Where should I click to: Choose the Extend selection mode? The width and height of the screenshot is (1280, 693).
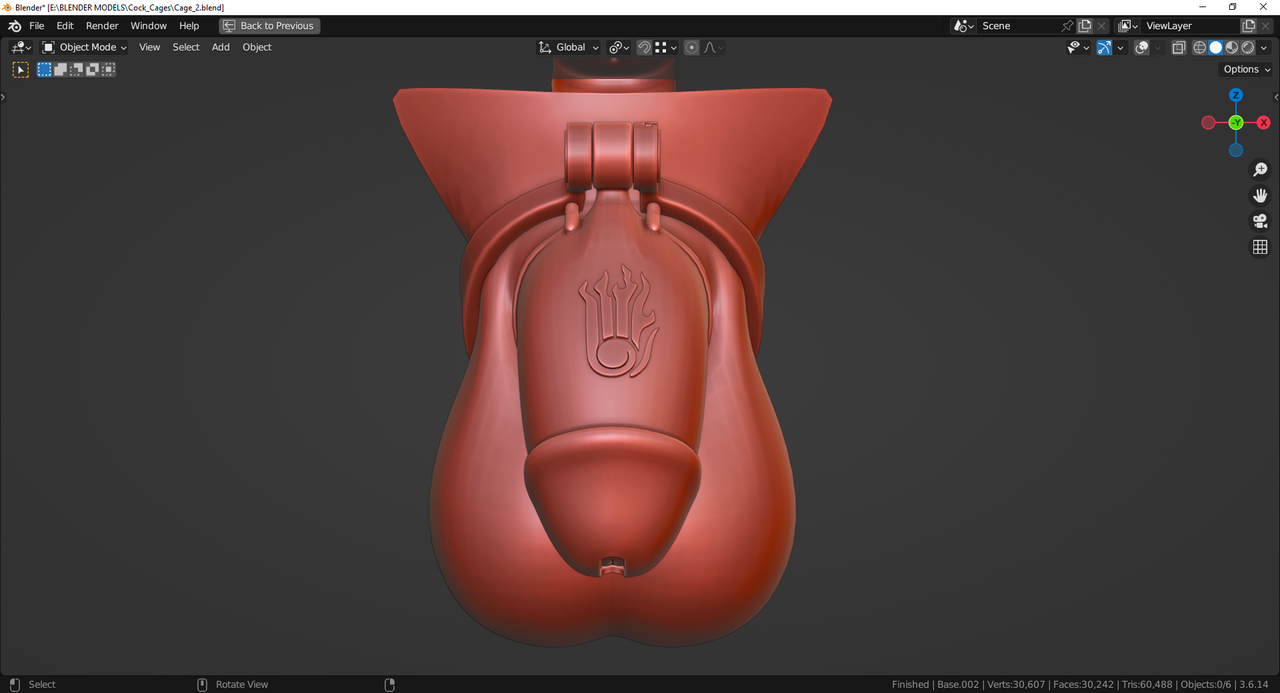[x=60, y=69]
